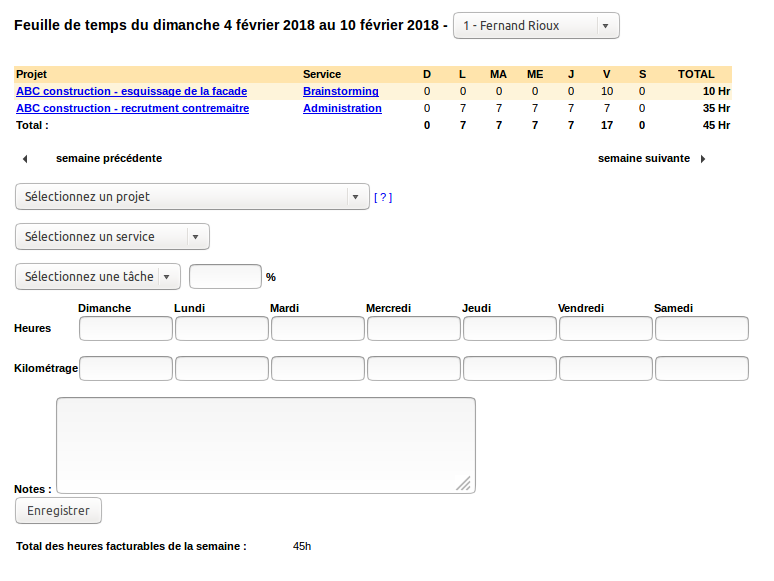The image size is (774, 581).
Task: Focus the Dimanche hours field
Action: (126, 329)
